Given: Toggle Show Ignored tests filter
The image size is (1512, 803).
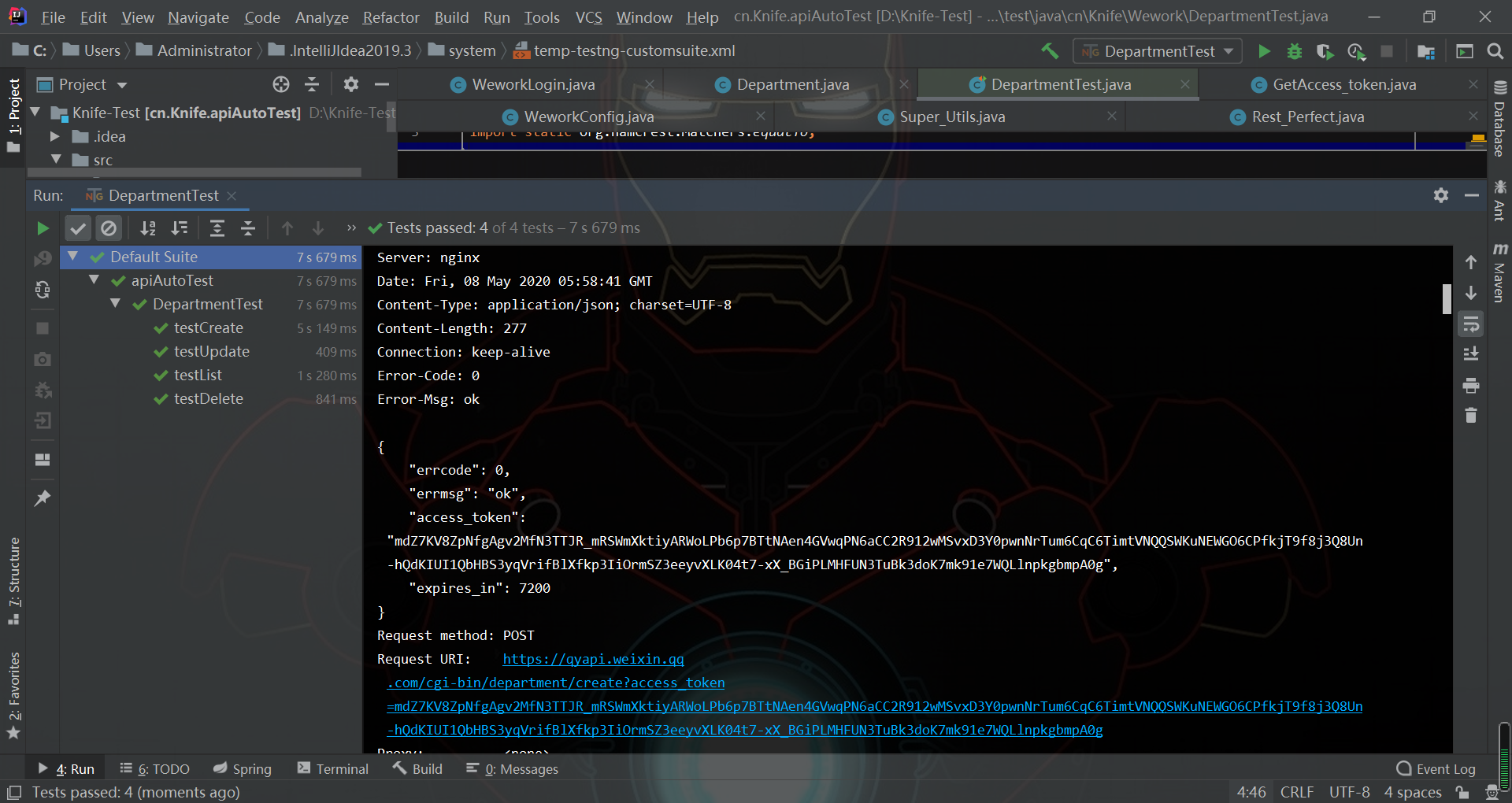Looking at the screenshot, I should pyautogui.click(x=109, y=228).
